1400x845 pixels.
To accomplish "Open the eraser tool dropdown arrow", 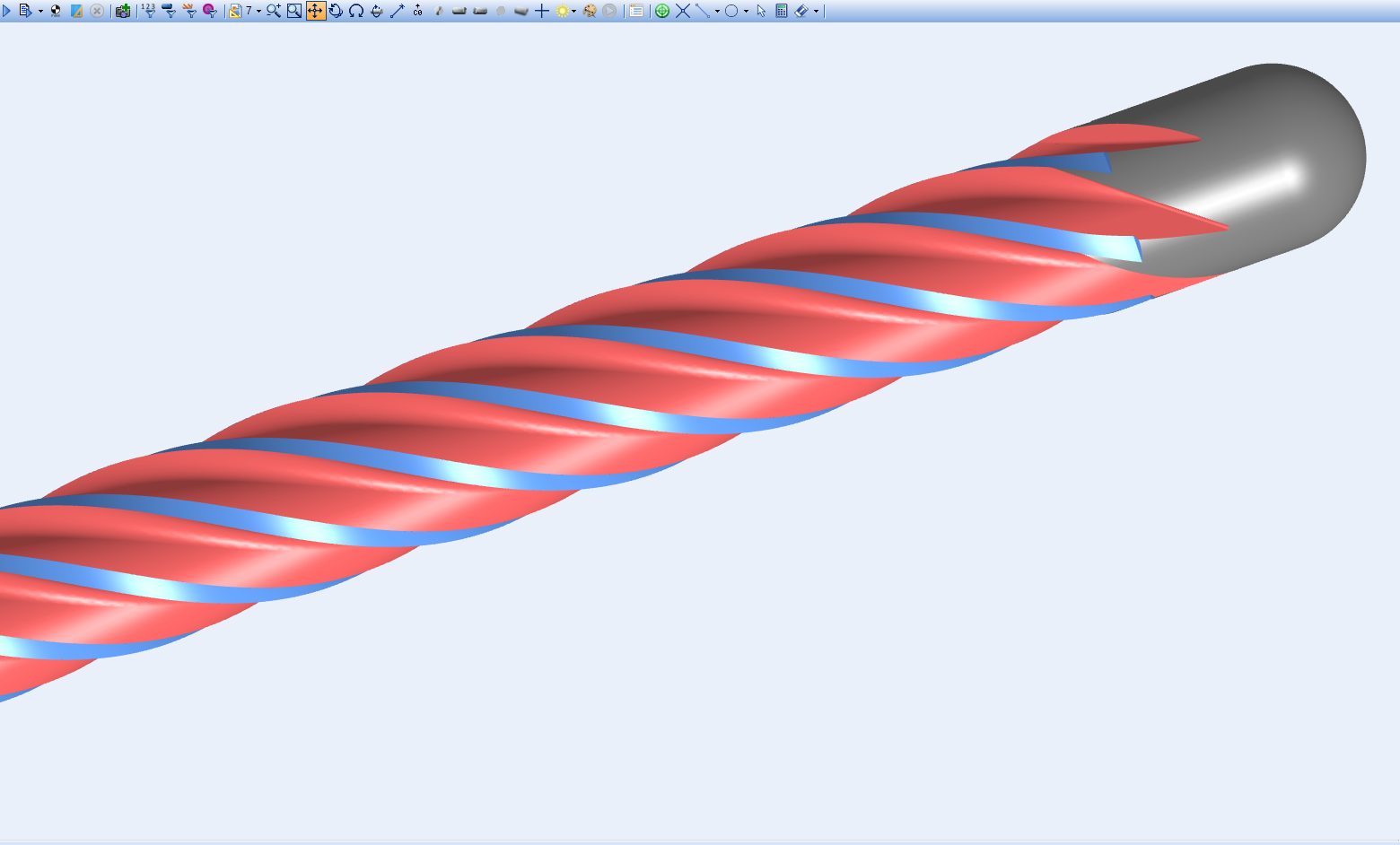I will click(816, 12).
